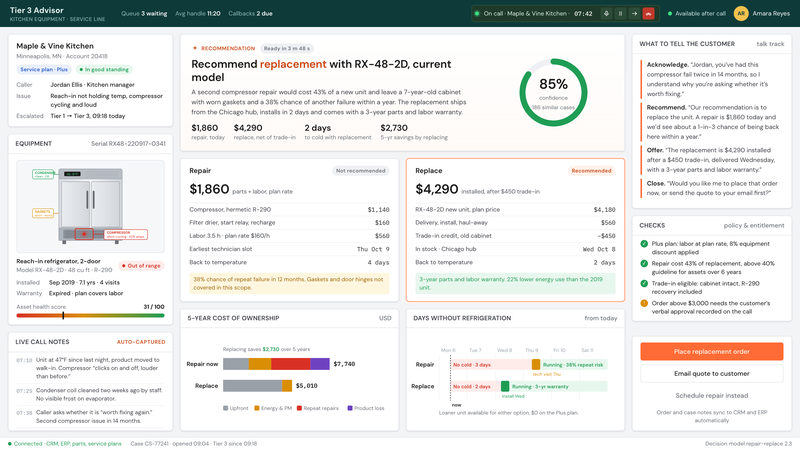Image resolution: width=800 pixels, height=450 pixels.
Task: Open Amara Reyes AR avatar
Action: [741, 14]
